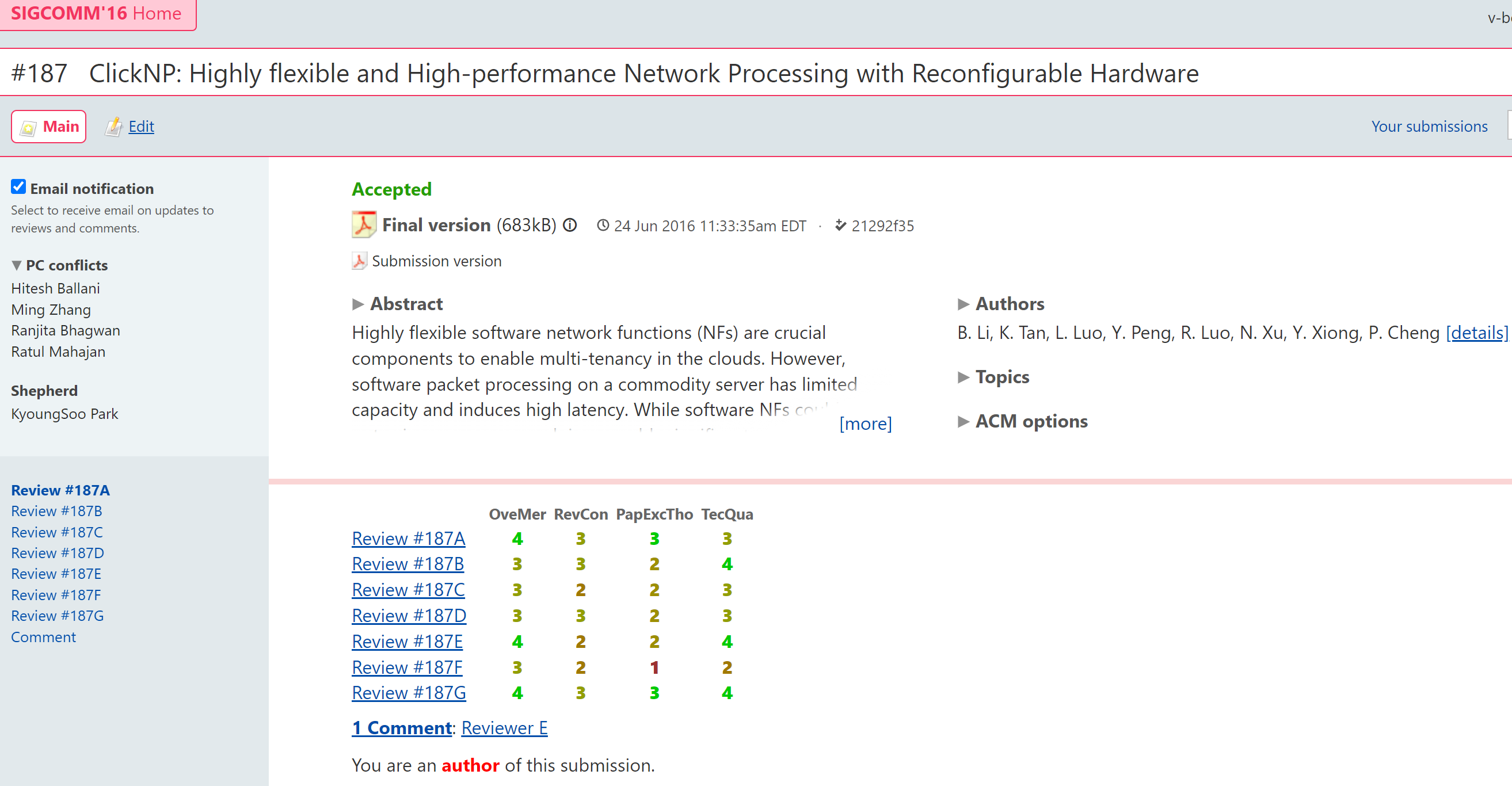Click the clock icon by the timestamp
The width and height of the screenshot is (1512, 786).
point(602,226)
